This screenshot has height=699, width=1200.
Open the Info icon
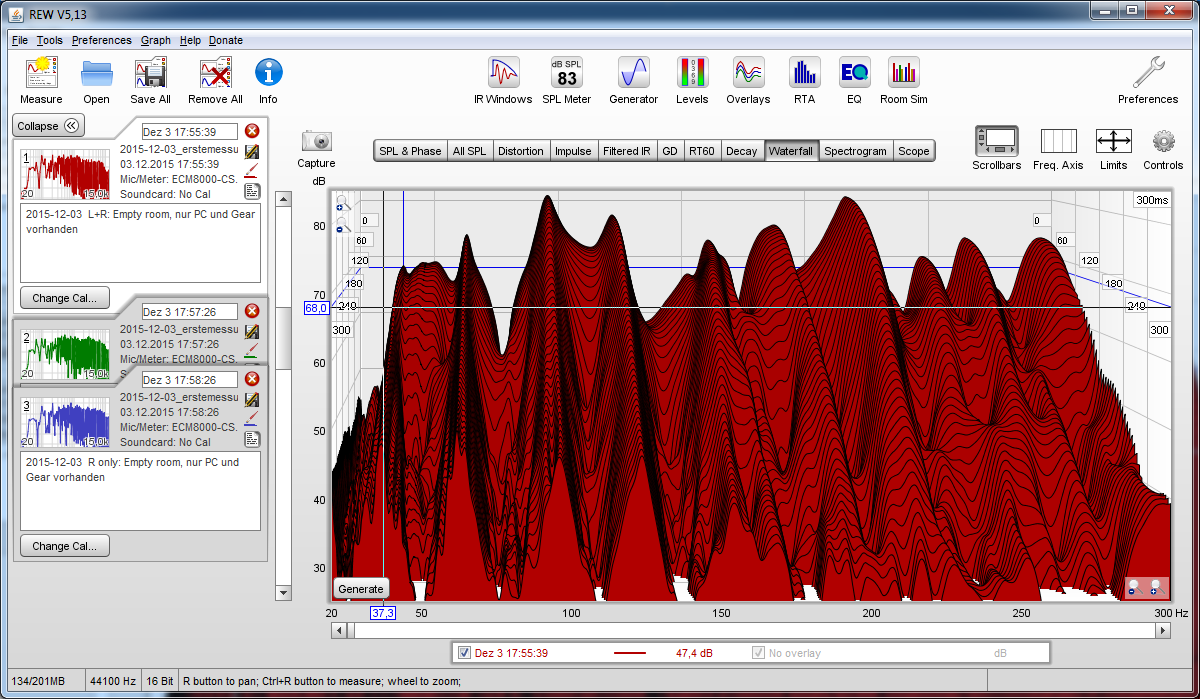pyautogui.click(x=268, y=73)
